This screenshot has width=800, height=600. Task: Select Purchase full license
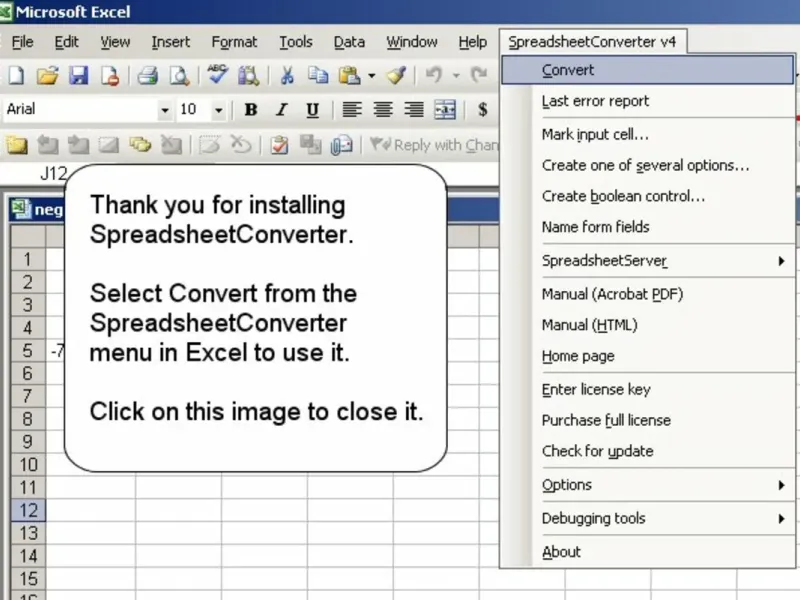point(647,420)
